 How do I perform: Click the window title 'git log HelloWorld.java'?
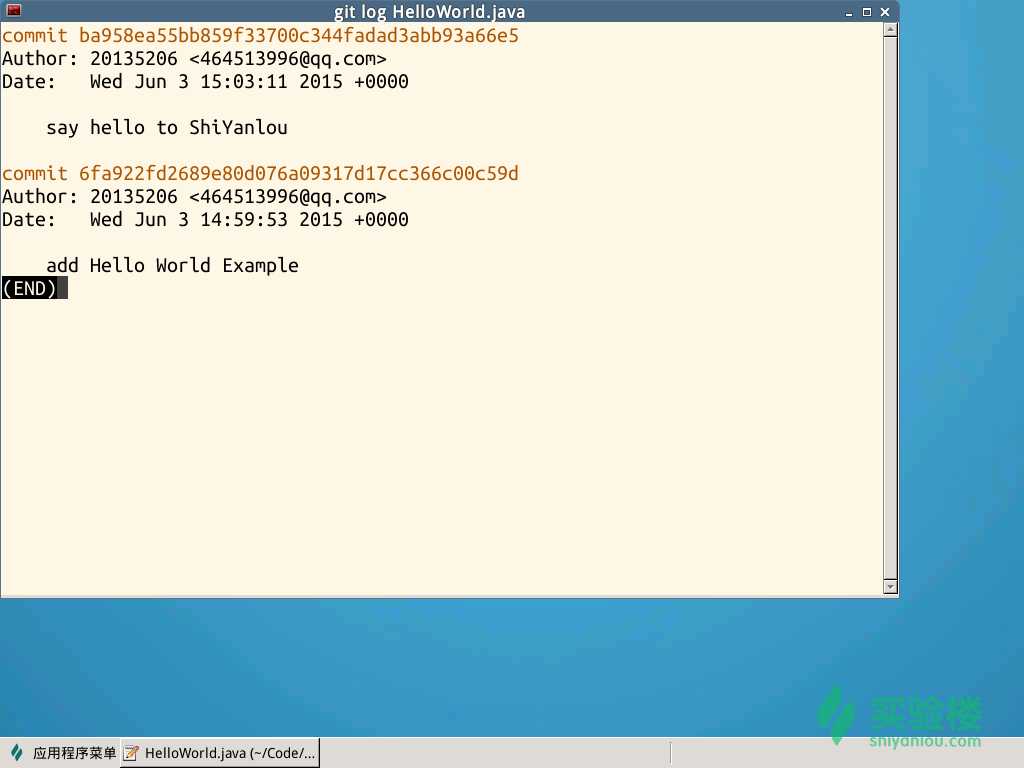pyautogui.click(x=429, y=12)
